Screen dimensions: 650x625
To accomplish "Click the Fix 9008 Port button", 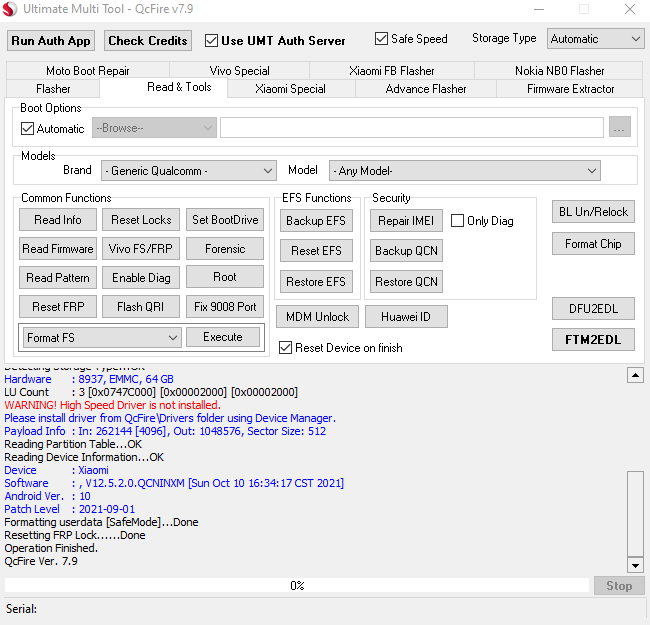I will point(225,306).
